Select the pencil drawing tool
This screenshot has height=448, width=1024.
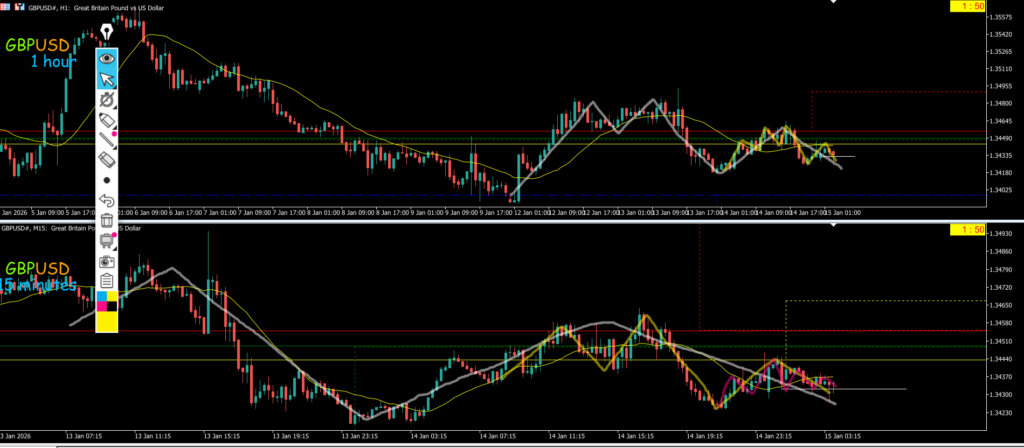coord(107,121)
